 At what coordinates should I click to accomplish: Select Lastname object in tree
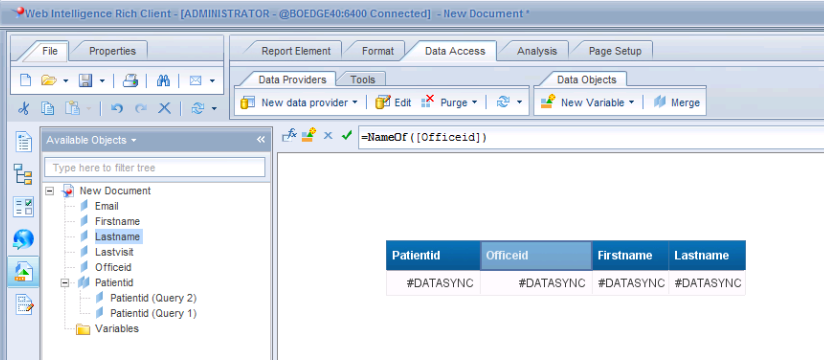(117, 236)
